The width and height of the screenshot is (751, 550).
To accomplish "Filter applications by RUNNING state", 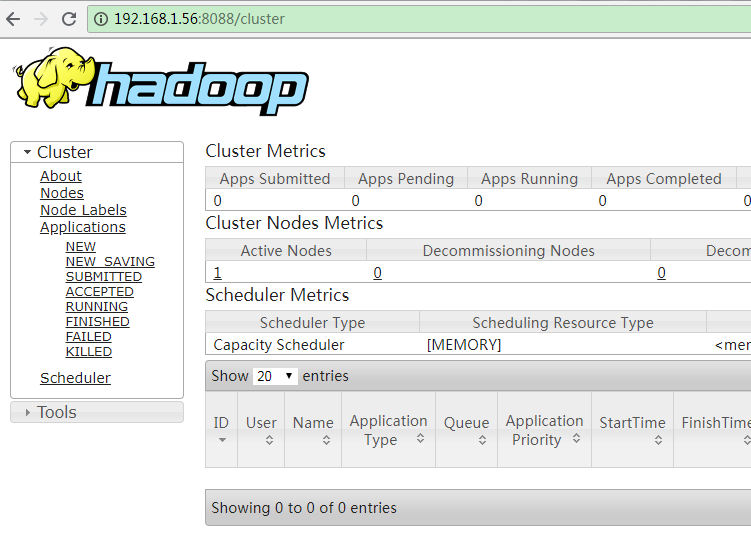I will pos(97,307).
